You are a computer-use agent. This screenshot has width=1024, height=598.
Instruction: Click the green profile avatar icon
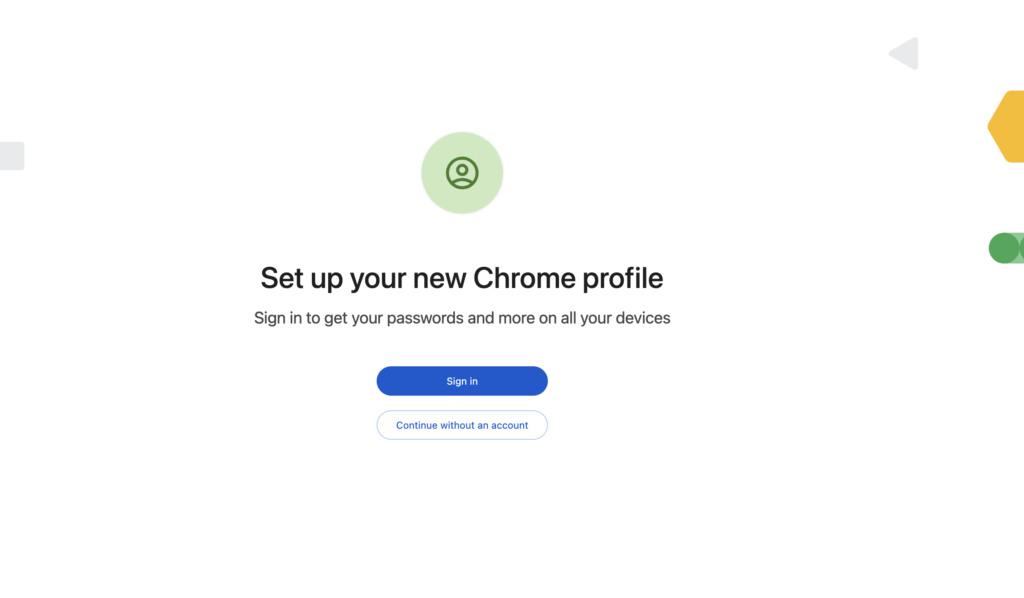[462, 172]
